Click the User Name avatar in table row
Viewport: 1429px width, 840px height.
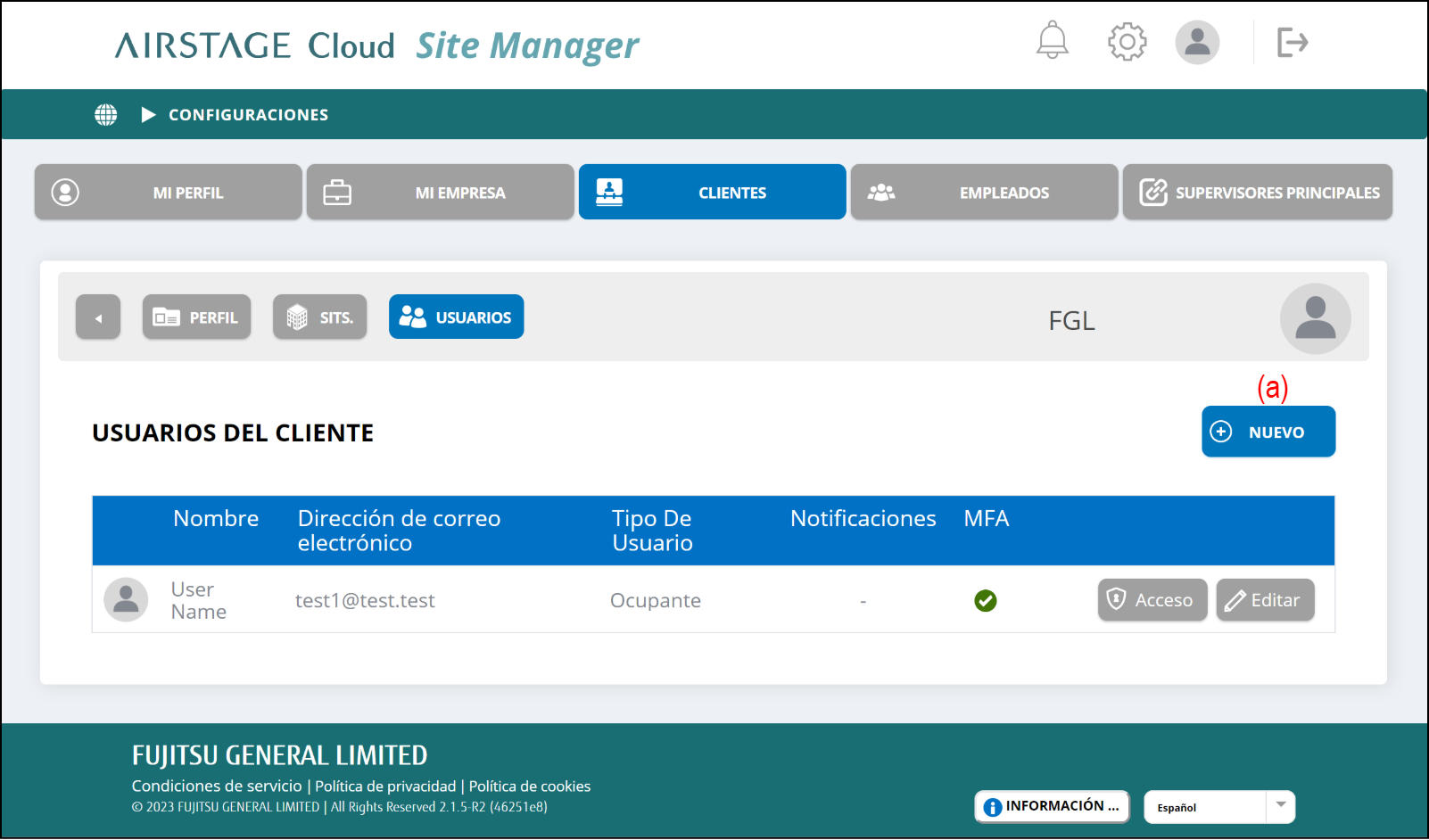(126, 600)
